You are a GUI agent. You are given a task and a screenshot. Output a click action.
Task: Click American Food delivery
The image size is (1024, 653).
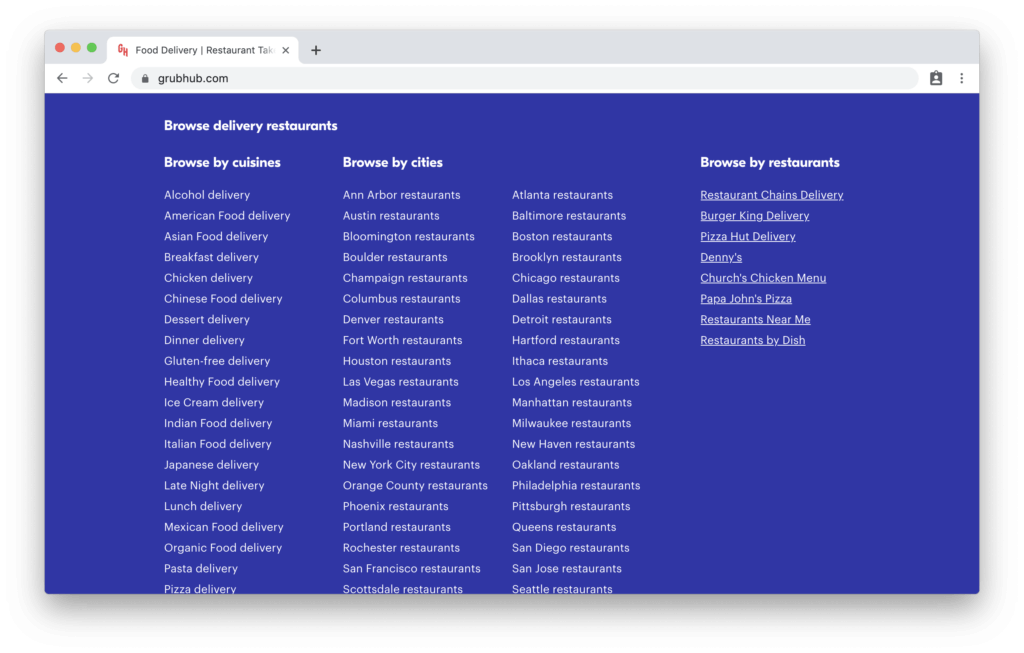point(227,215)
